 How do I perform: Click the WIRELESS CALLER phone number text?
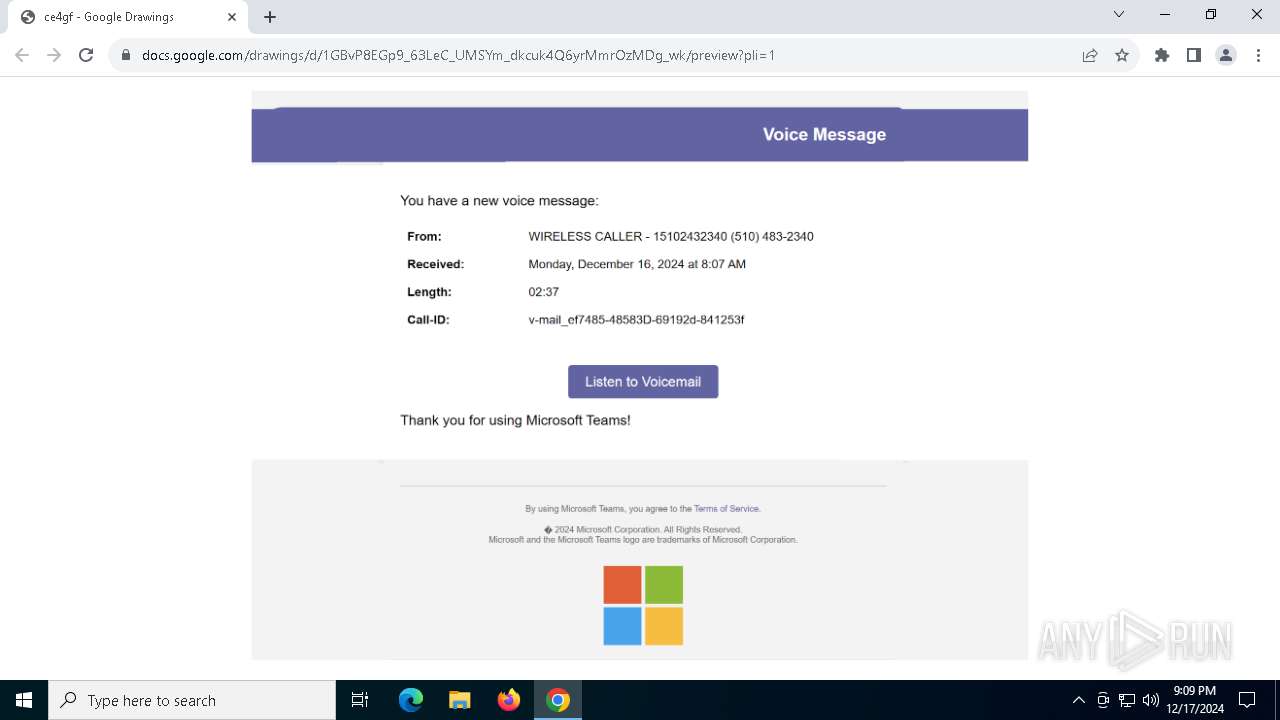point(671,237)
